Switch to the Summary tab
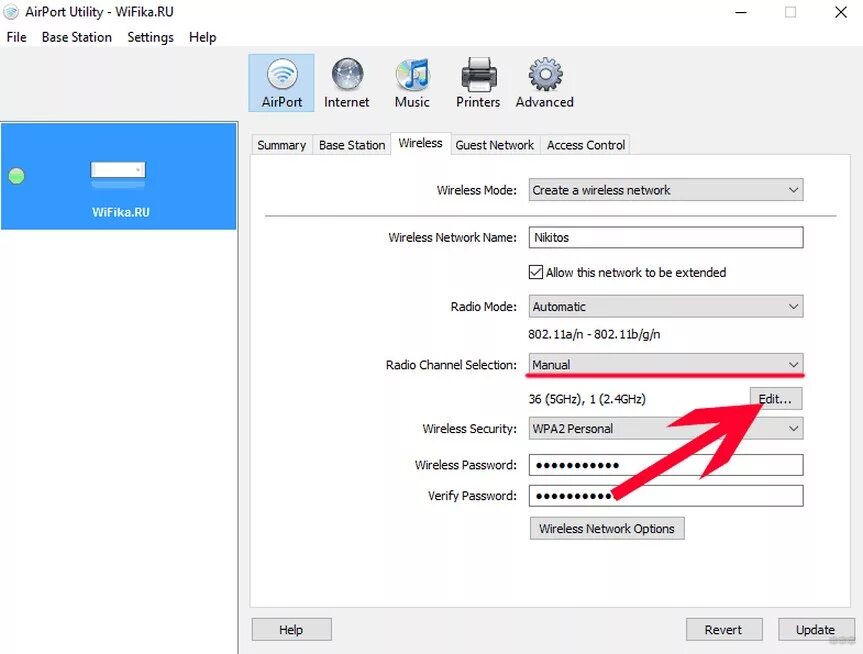 [x=281, y=145]
